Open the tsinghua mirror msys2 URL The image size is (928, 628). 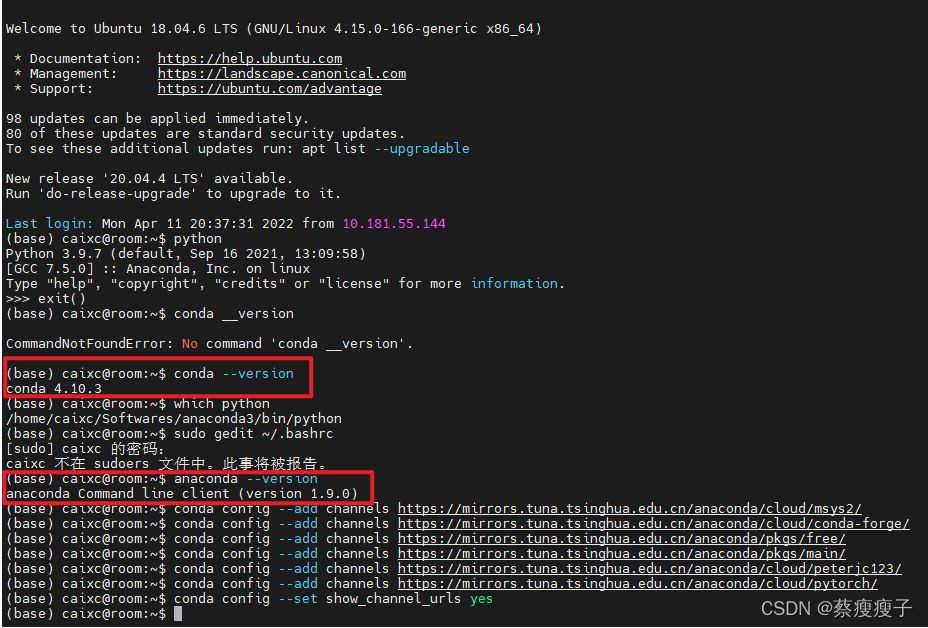(x=630, y=508)
